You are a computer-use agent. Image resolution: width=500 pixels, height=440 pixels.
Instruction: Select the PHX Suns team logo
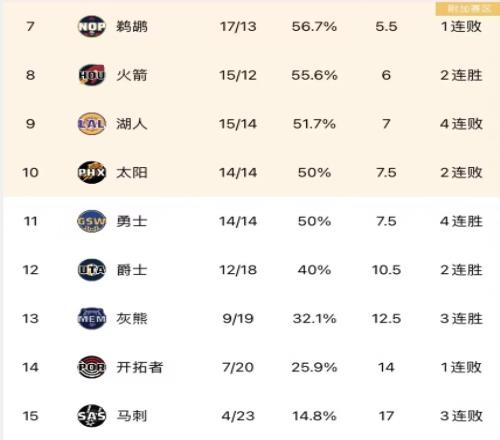(92, 172)
